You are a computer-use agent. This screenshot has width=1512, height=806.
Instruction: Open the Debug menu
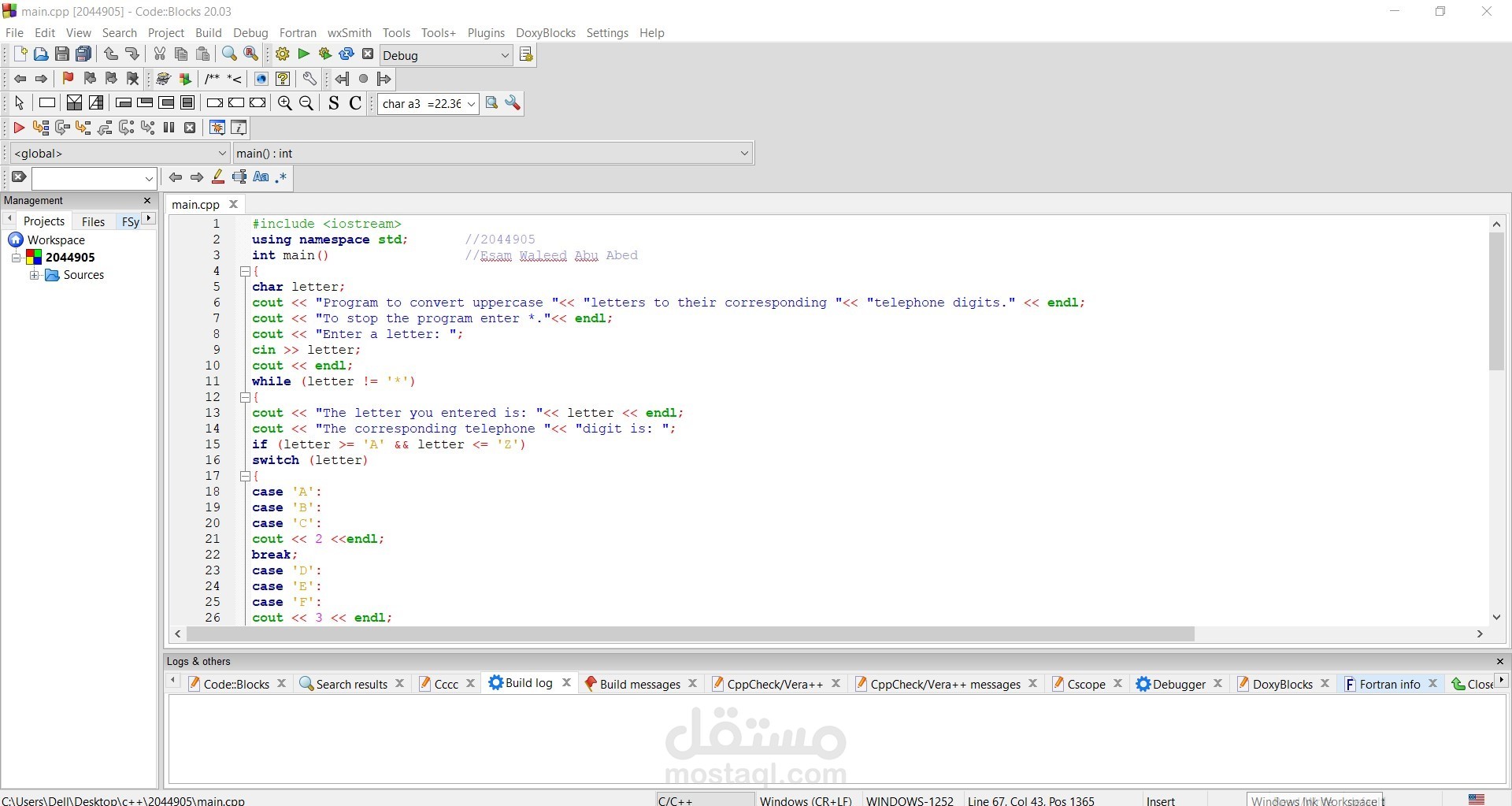coord(250,33)
